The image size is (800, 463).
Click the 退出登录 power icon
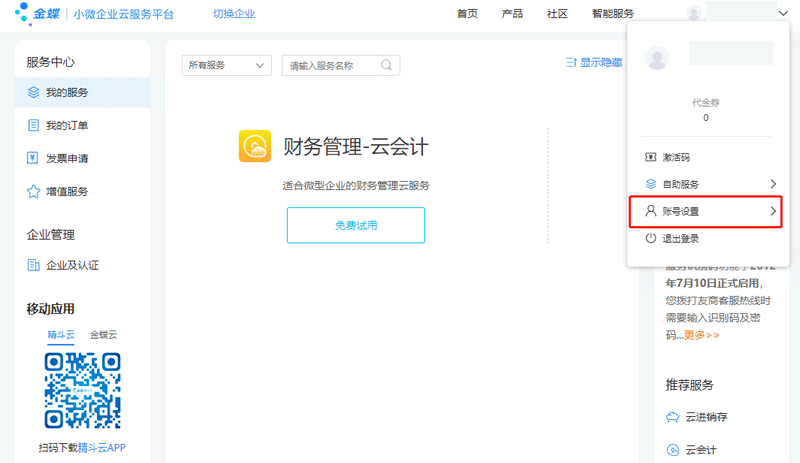point(651,238)
